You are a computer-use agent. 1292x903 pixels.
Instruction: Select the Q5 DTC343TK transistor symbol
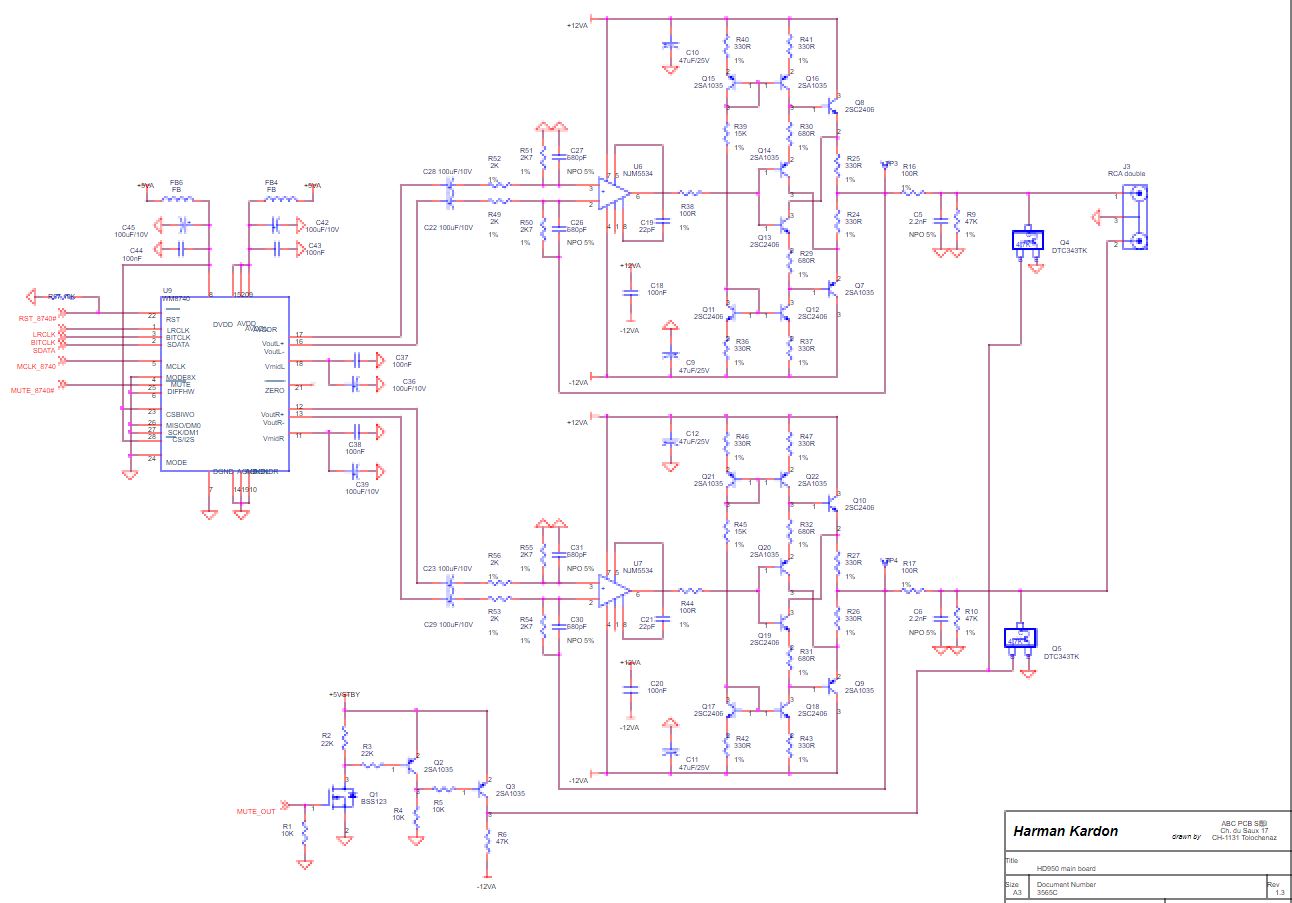pyautogui.click(x=1020, y=638)
